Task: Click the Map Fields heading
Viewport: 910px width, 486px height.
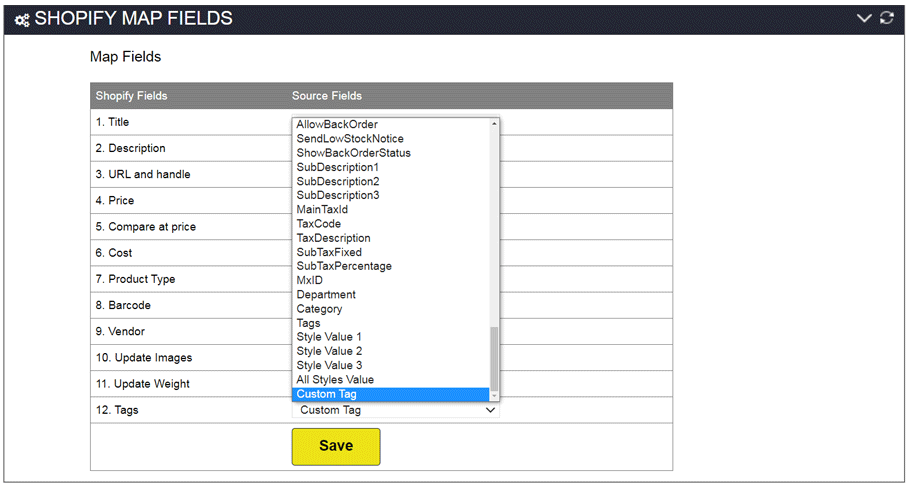Action: (125, 57)
